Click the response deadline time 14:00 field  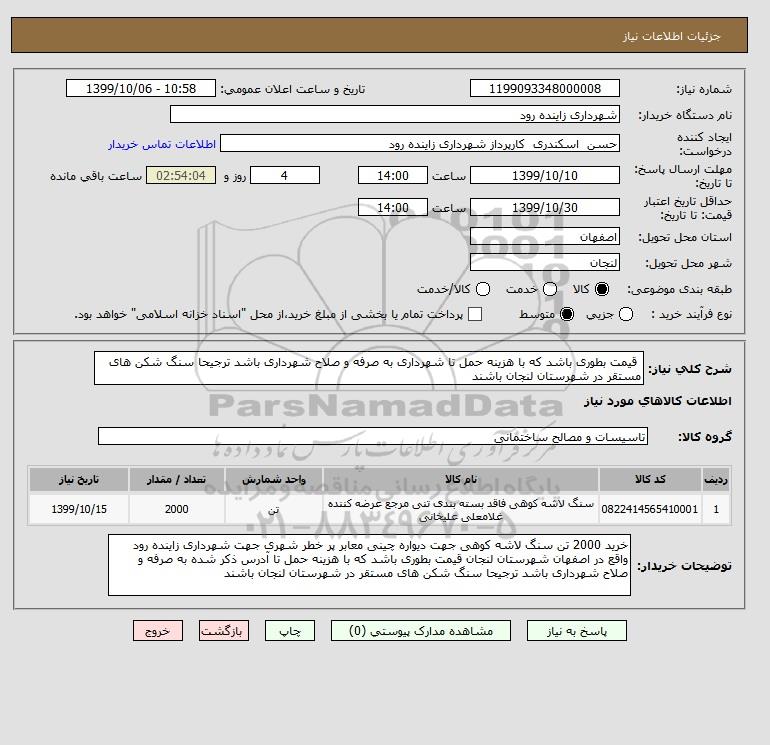[x=393, y=175]
